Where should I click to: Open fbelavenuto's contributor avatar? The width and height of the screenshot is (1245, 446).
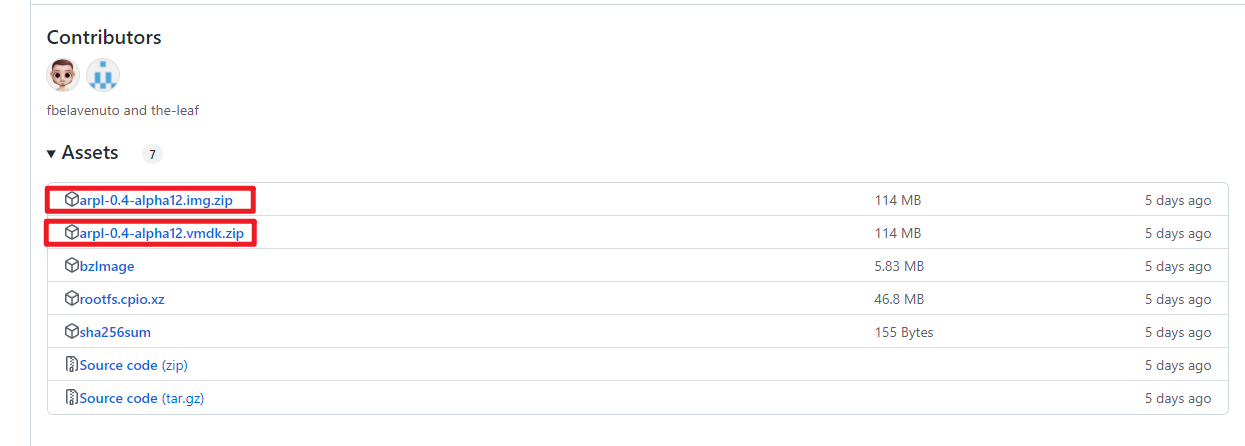tap(63, 75)
